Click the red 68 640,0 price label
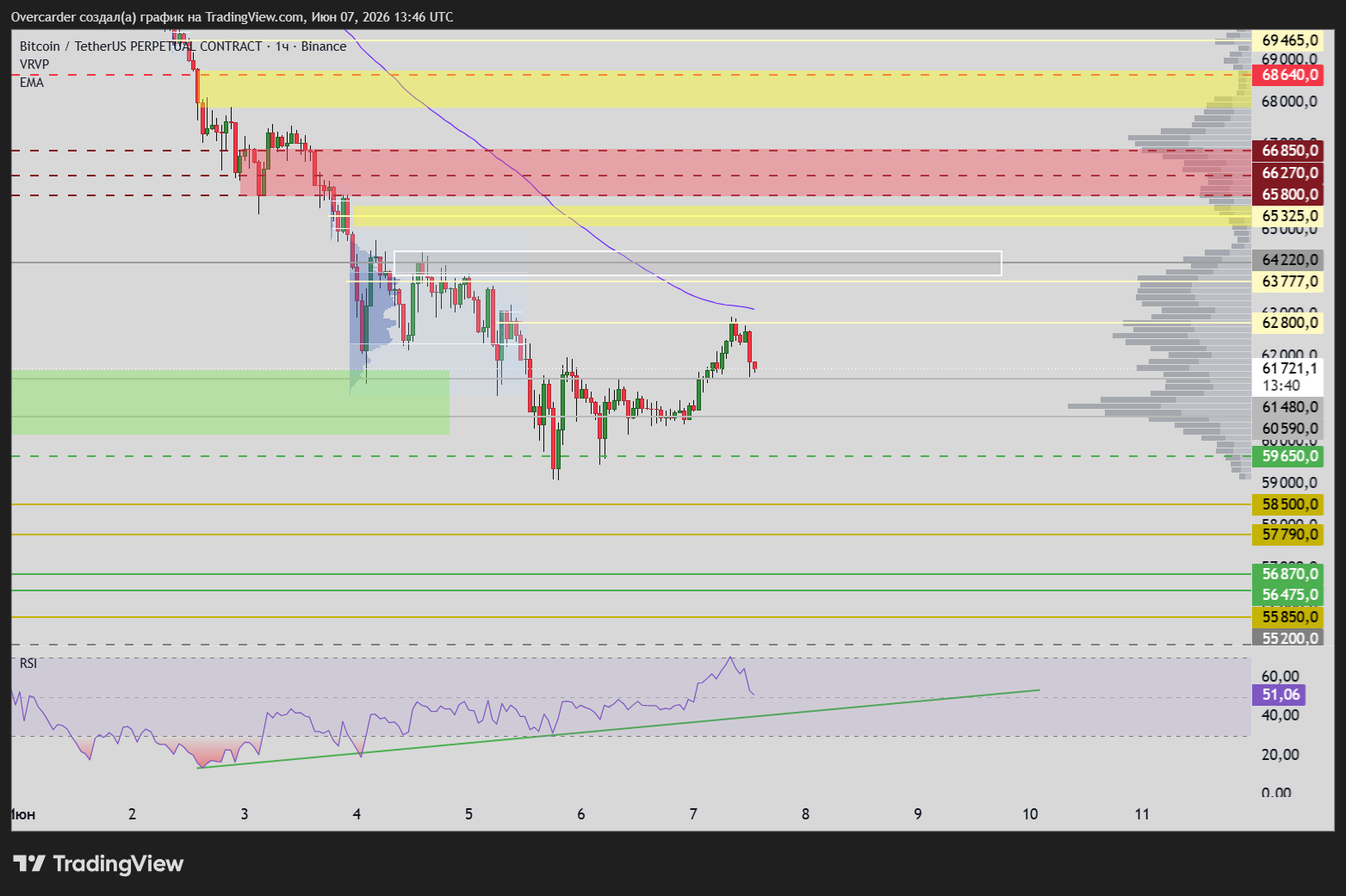 click(x=1287, y=75)
